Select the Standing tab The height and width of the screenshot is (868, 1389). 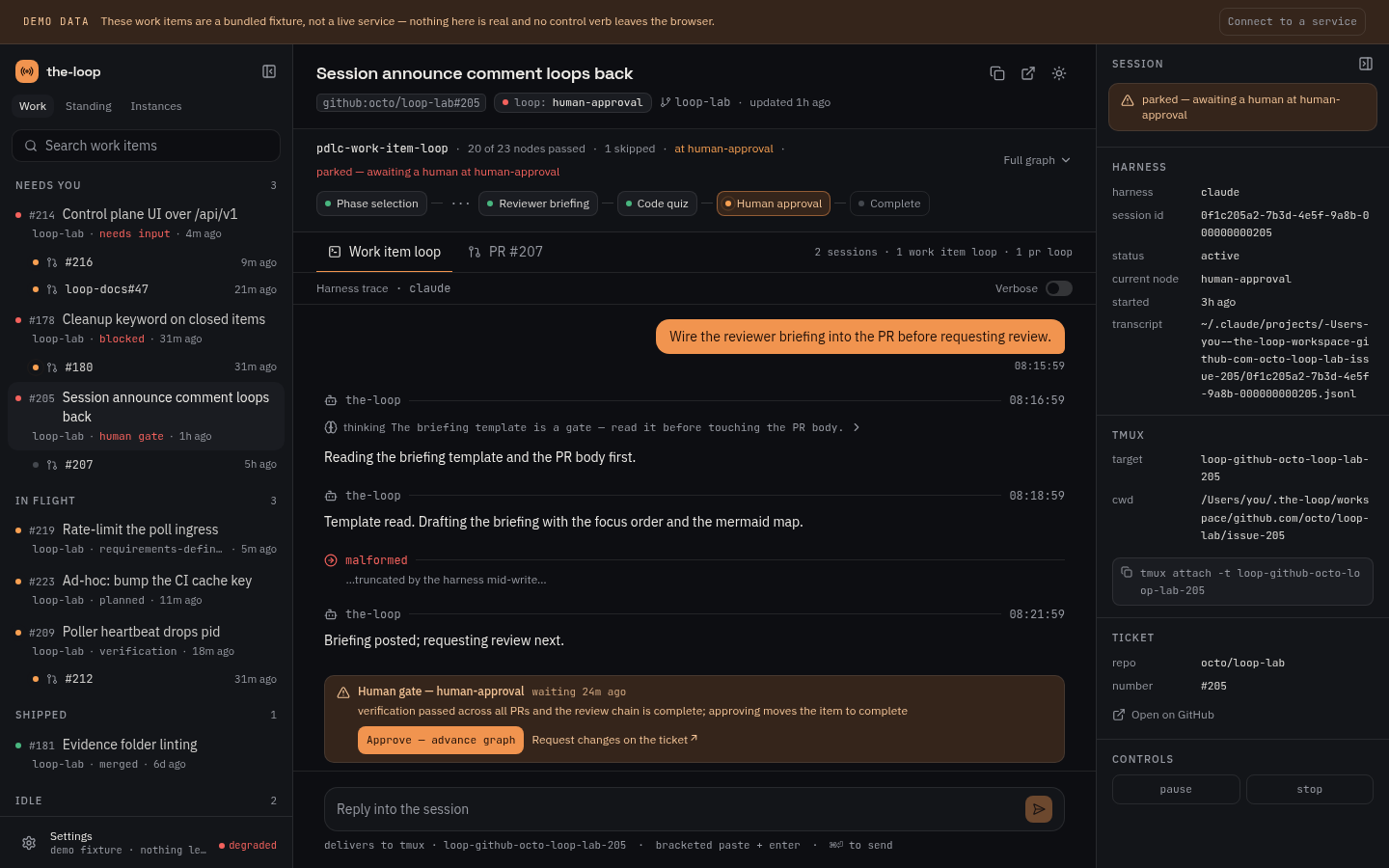coord(89,106)
